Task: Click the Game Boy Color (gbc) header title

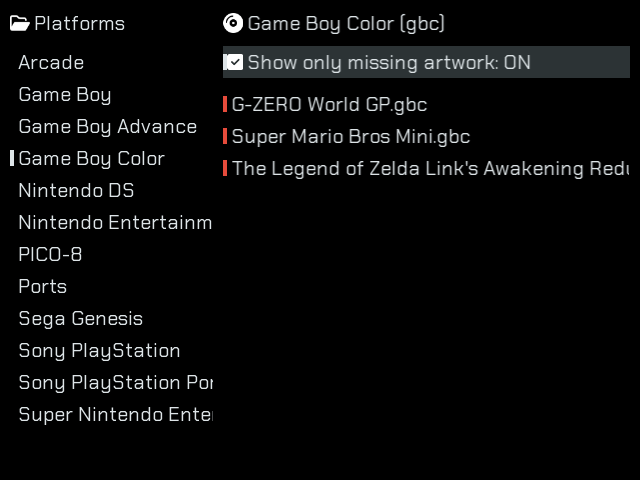Action: (x=346, y=23)
